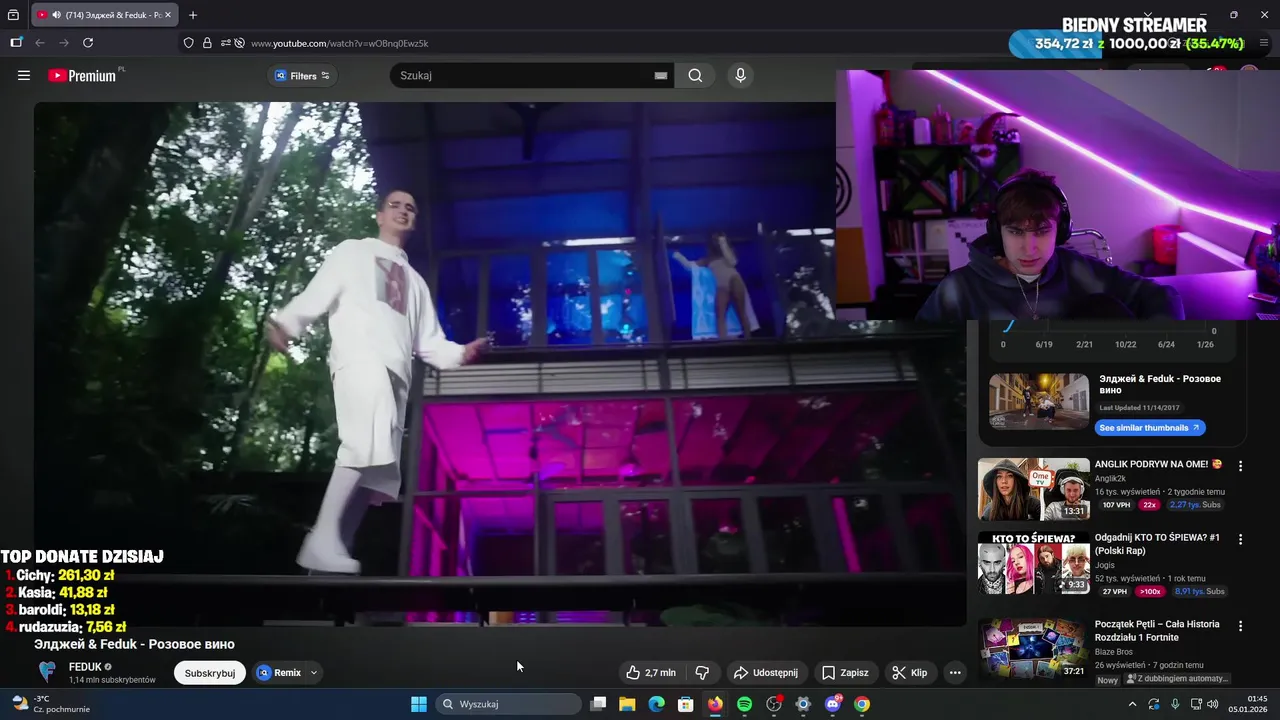Screen dimensions: 1280x720
Task: Reload the page in browser toolbar
Action: [x=88, y=43]
